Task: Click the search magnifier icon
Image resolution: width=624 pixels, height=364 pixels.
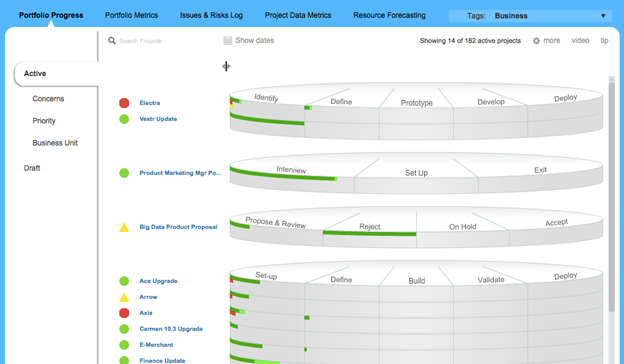Action: 112,41
